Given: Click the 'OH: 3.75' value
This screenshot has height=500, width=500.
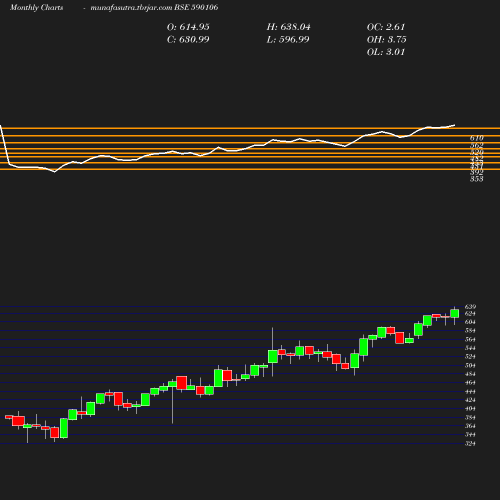Looking at the screenshot, I should pos(387,39).
